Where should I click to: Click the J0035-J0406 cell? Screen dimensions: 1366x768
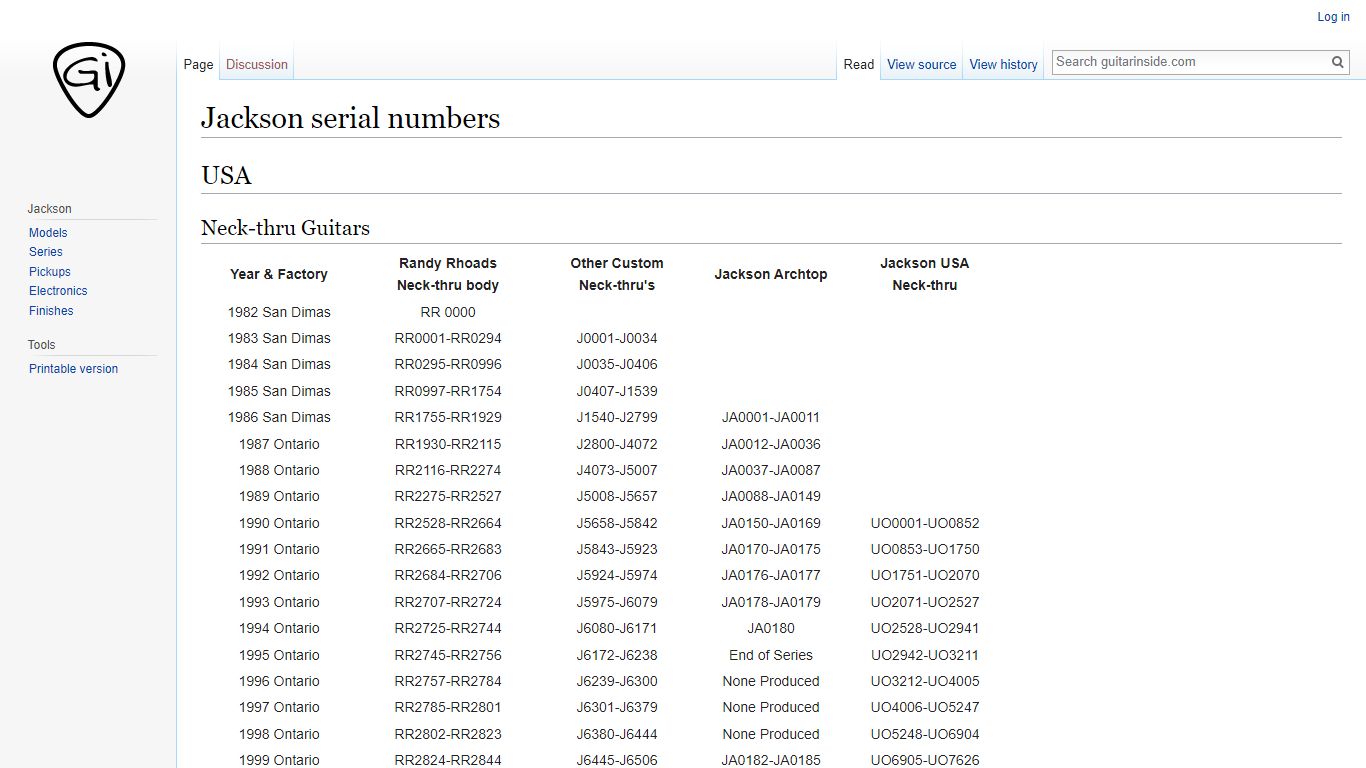617,364
